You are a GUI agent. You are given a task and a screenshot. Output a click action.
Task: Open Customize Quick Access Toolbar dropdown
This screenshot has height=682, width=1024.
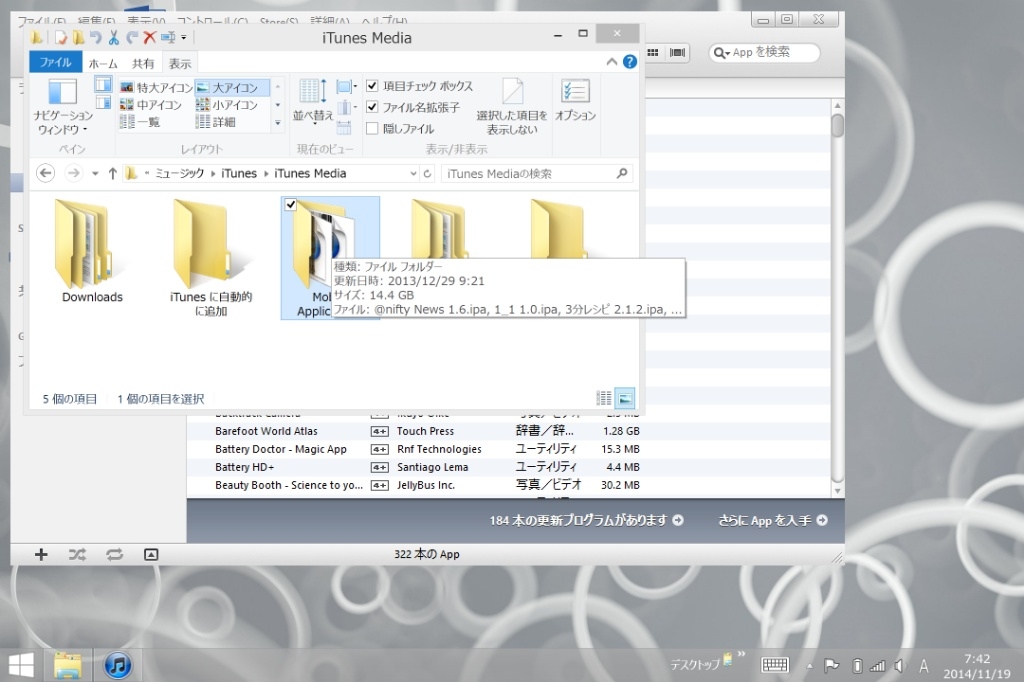coord(184,38)
